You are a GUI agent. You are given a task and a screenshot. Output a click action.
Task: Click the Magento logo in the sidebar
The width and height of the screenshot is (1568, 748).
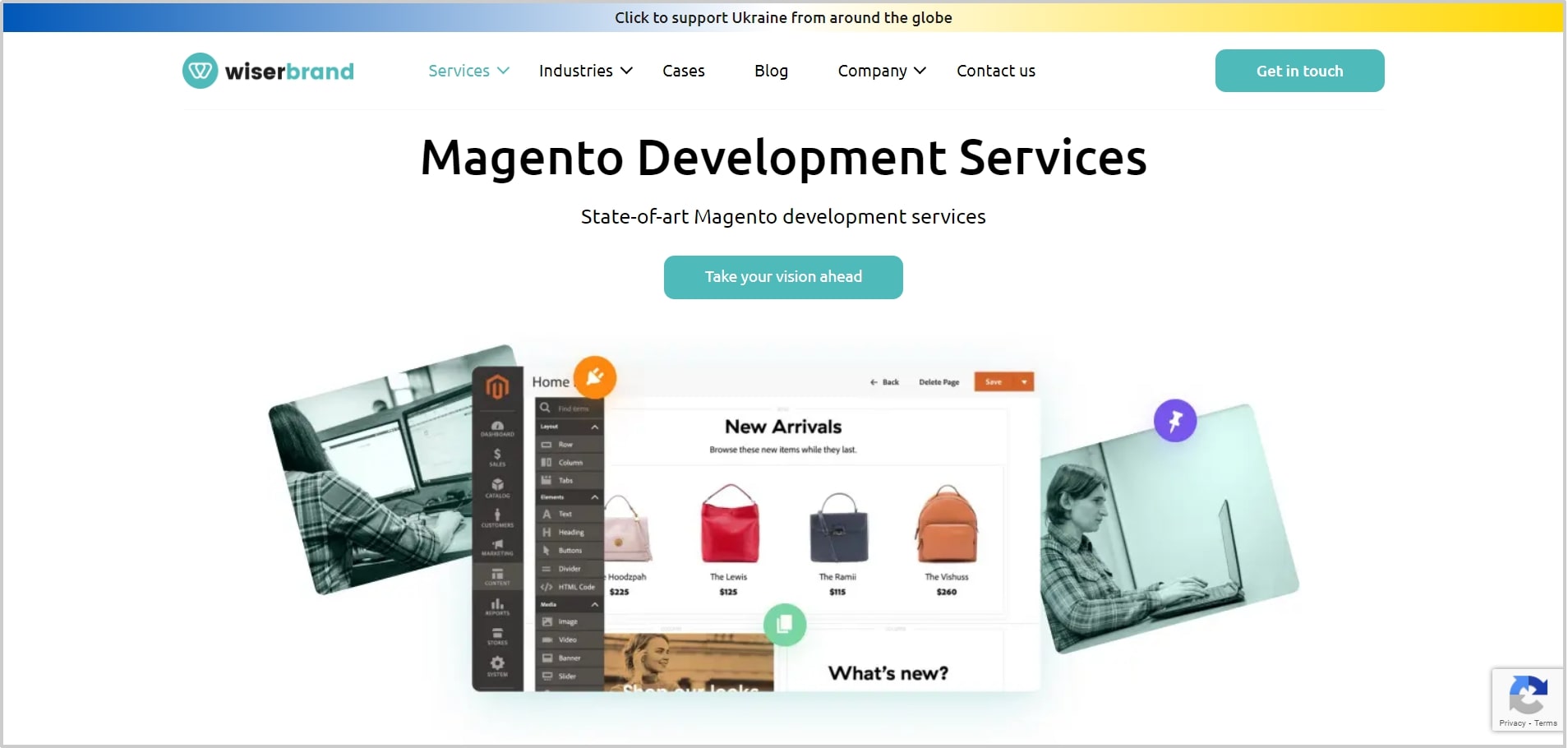click(x=497, y=386)
